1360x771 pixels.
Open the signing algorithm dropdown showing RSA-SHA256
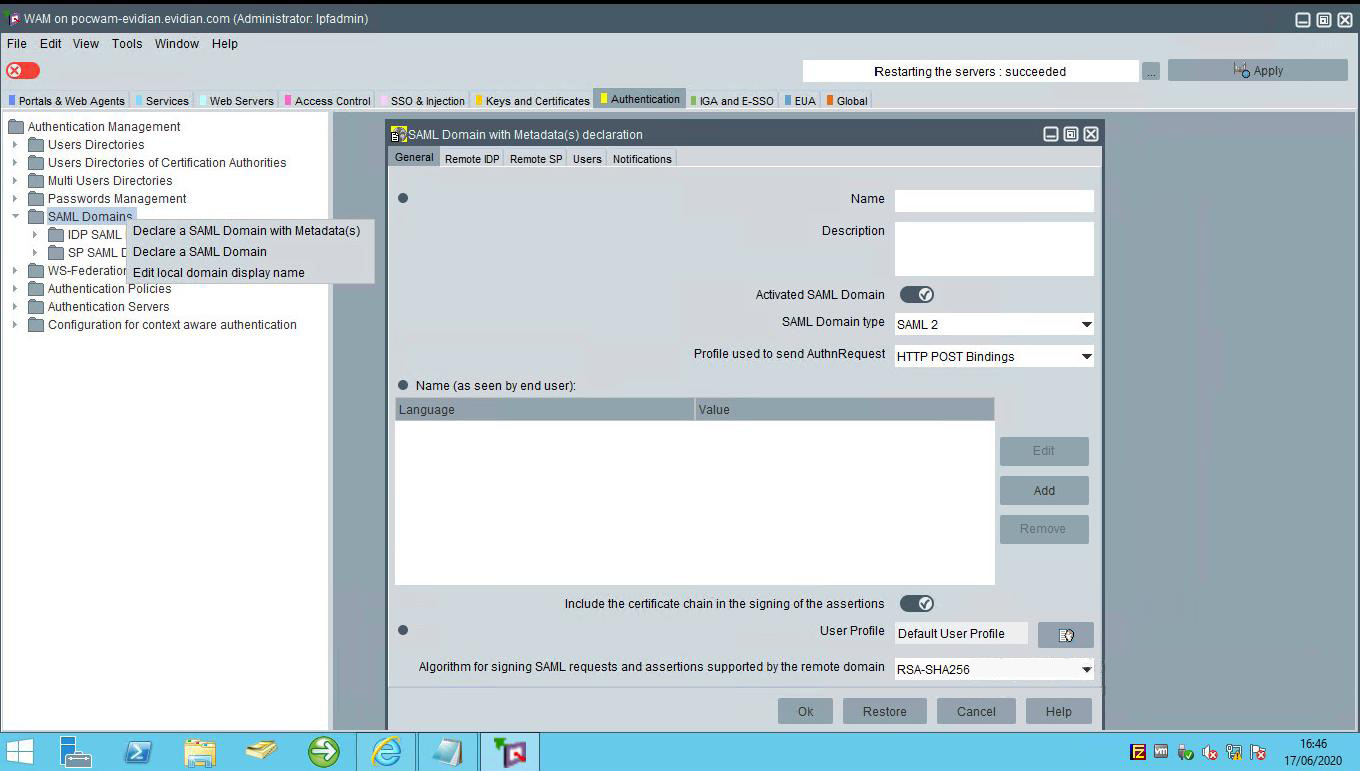1085,668
